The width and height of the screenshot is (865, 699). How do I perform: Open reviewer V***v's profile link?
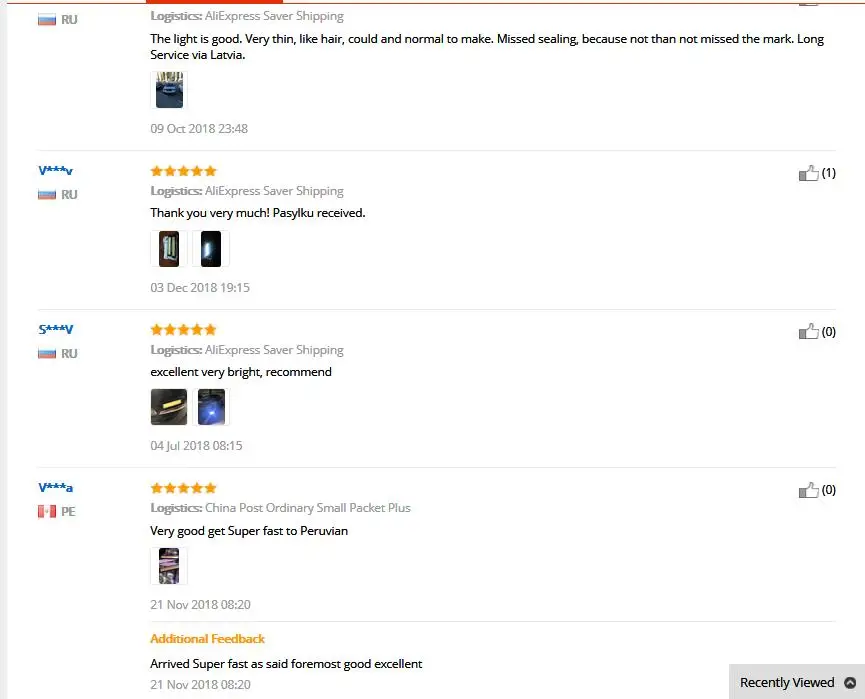(55, 170)
